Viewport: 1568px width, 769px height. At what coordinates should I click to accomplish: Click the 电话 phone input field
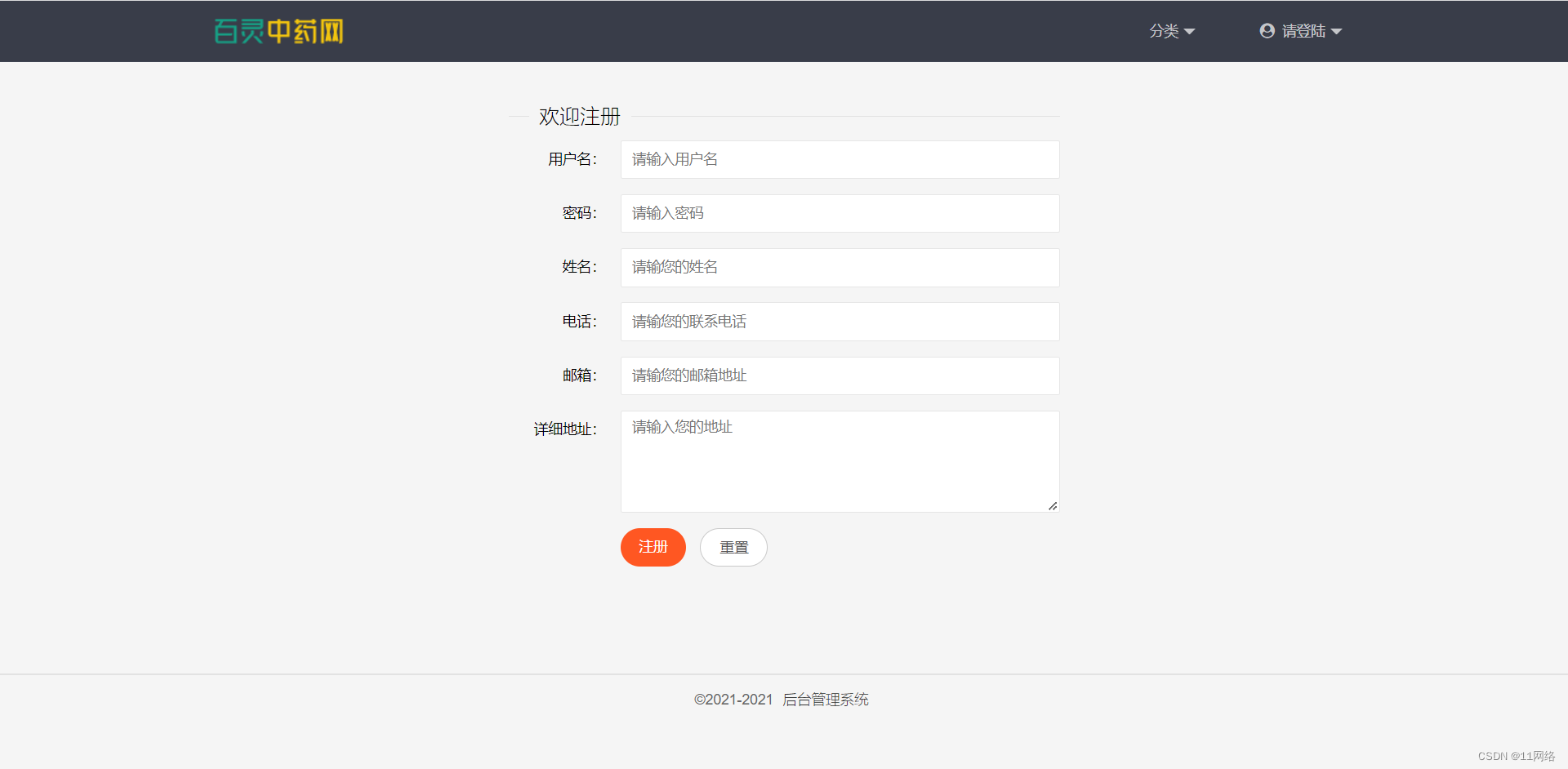point(840,321)
